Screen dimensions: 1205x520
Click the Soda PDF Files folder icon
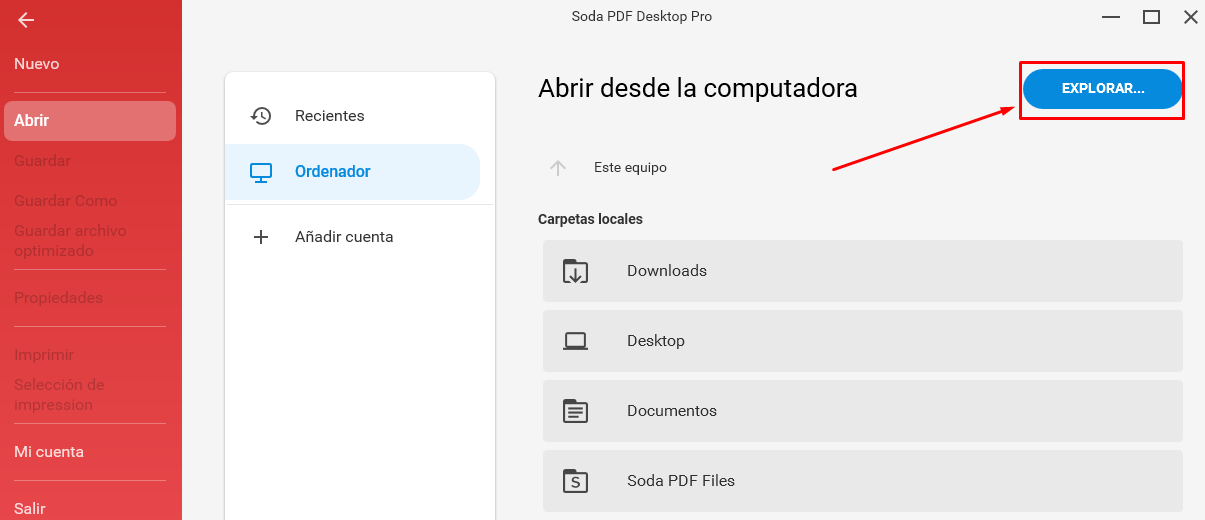(575, 481)
